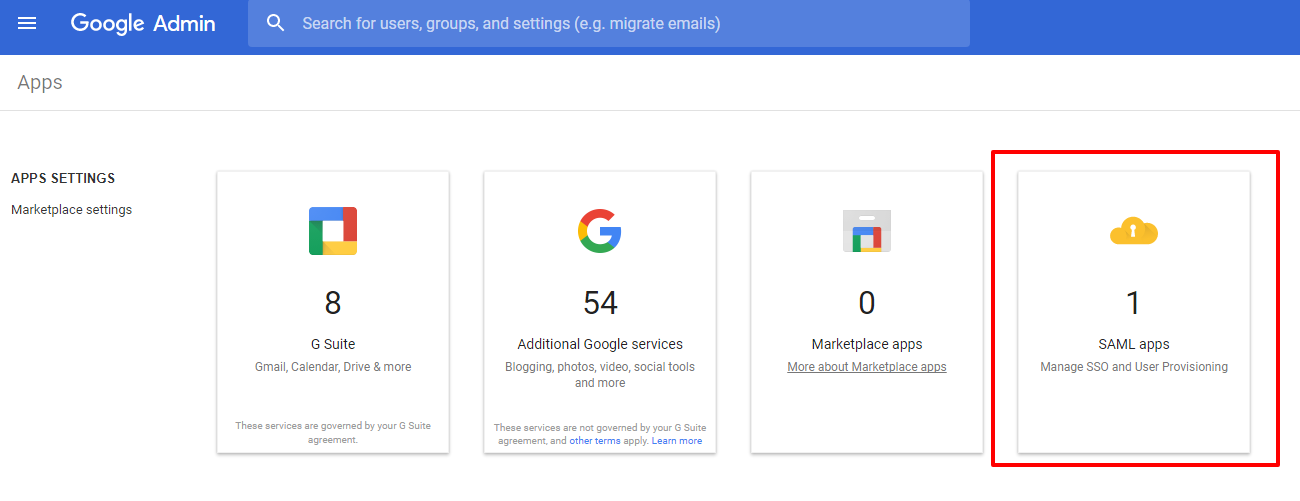Click the search magnifier icon
1300x501 pixels.
click(x=276, y=23)
